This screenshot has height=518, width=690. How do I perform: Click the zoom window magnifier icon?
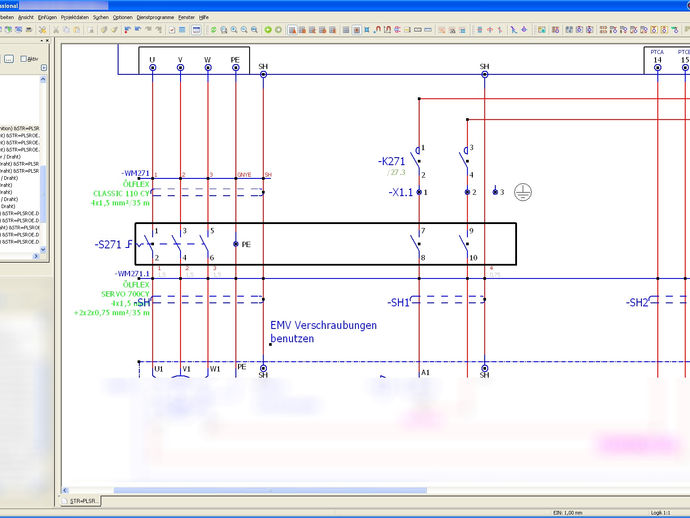(x=224, y=30)
